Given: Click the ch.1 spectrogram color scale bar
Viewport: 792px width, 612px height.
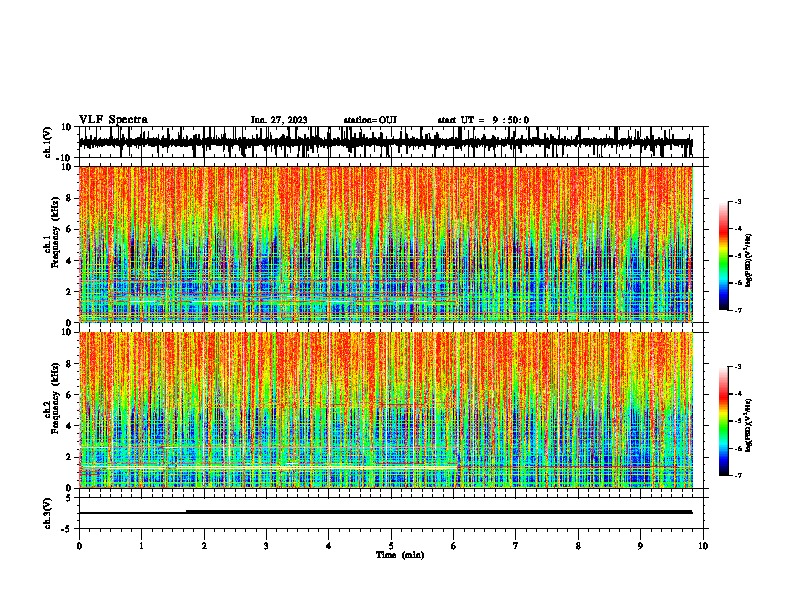Looking at the screenshot, I should (723, 256).
